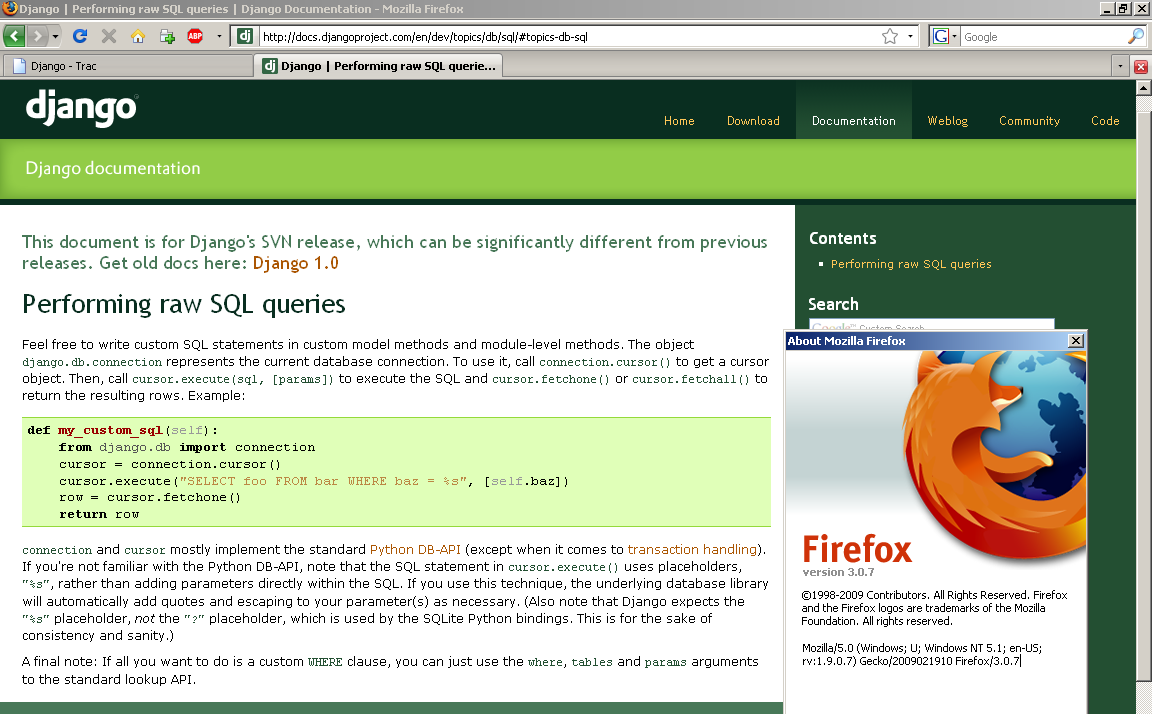
Task: Minimize the Firefox window
Action: [1106, 9]
